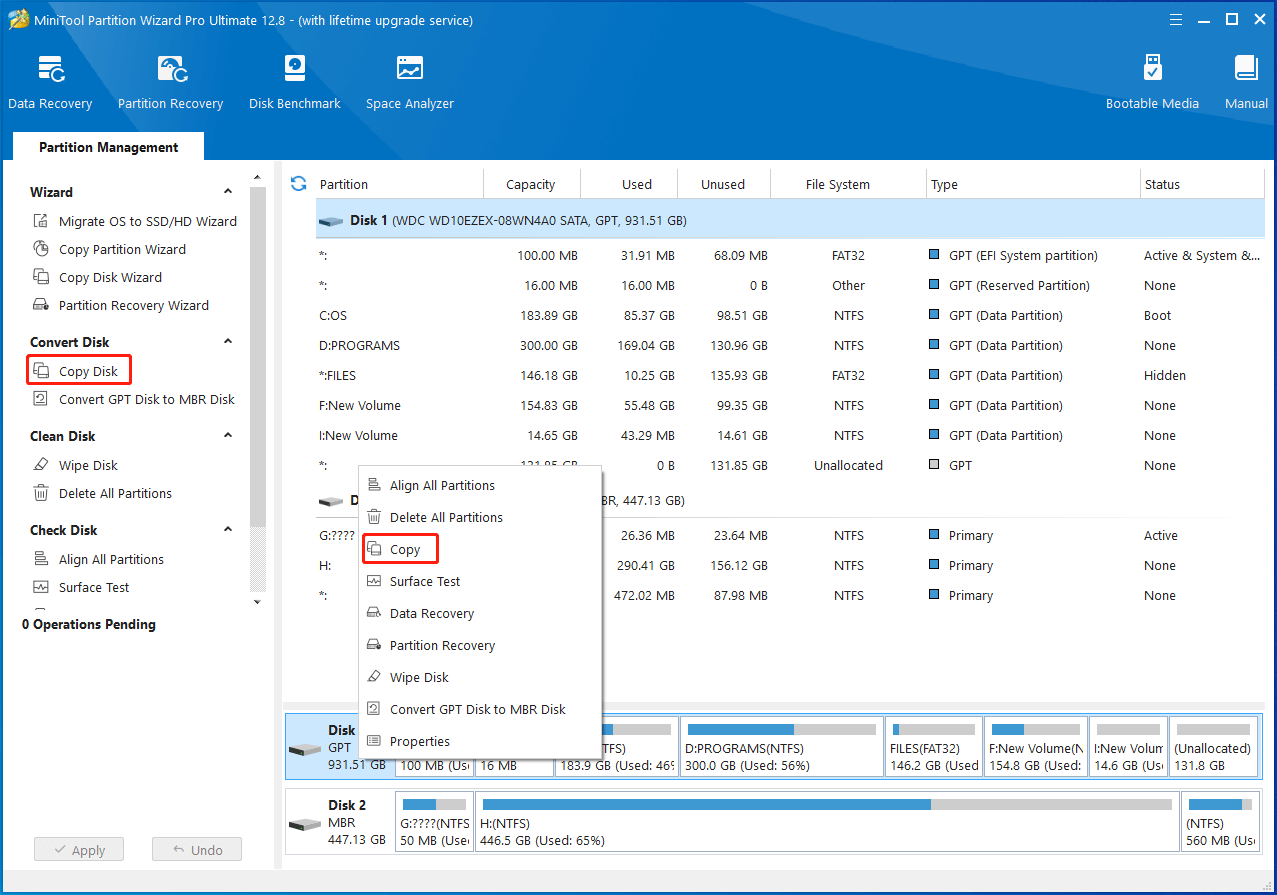This screenshot has height=895, width=1277.
Task: Choose Convert GPT Disk to MBR Disk in context menu
Action: pos(480,710)
